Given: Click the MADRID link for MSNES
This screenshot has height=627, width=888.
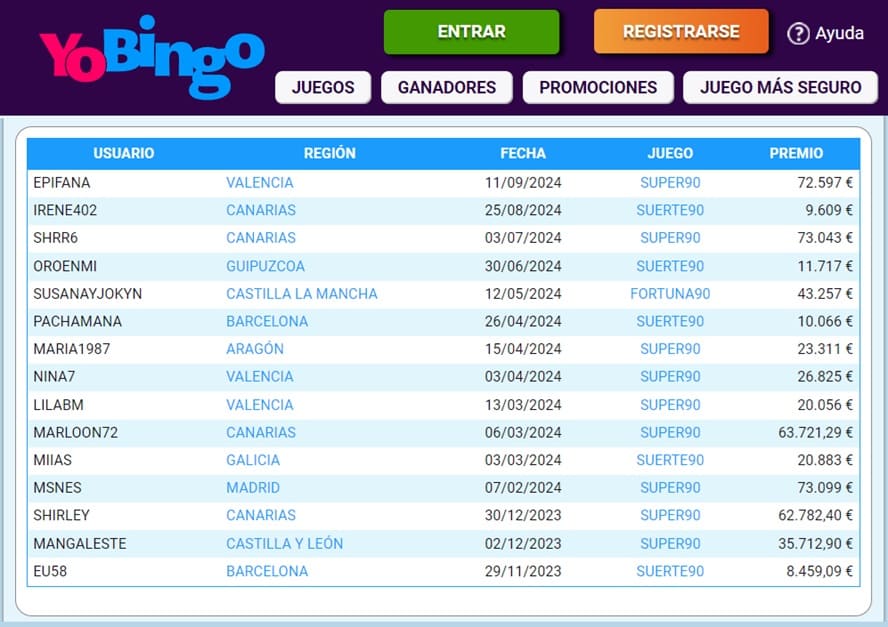Looking at the screenshot, I should (x=252, y=487).
